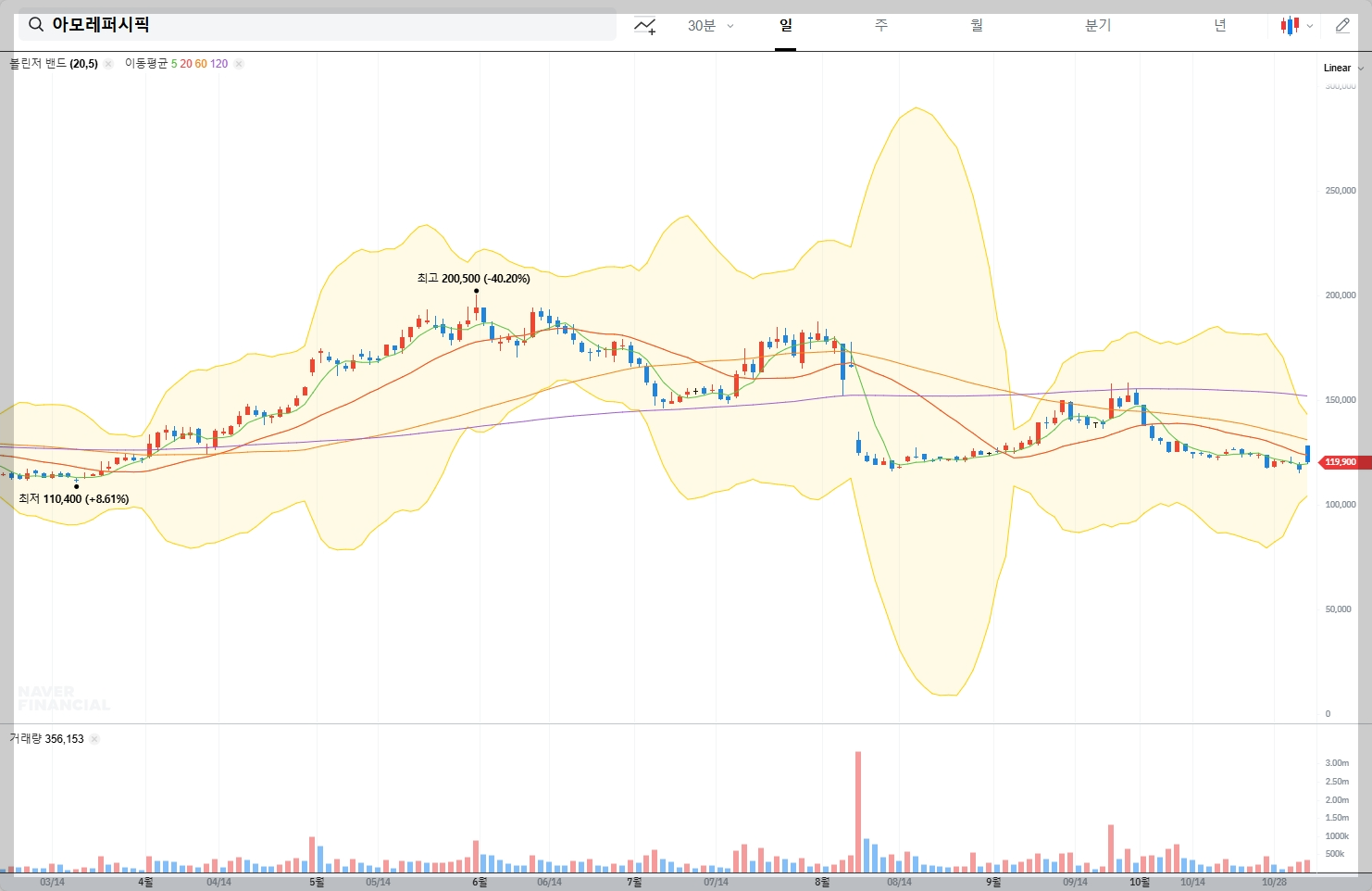Open the add indicator icon
The width and height of the screenshot is (1372, 891).
(645, 26)
